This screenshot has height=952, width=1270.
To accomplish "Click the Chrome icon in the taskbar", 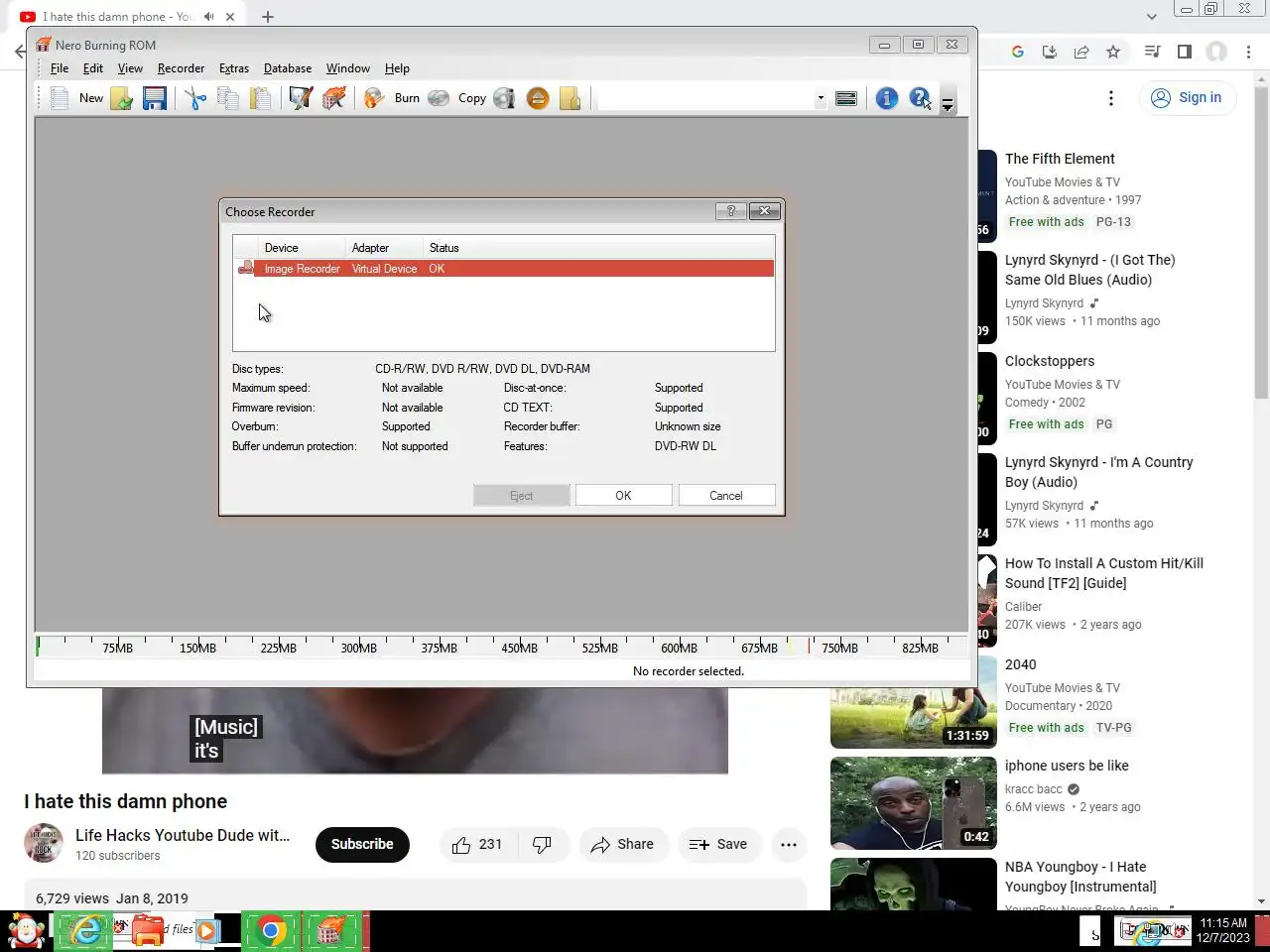I will (271, 931).
